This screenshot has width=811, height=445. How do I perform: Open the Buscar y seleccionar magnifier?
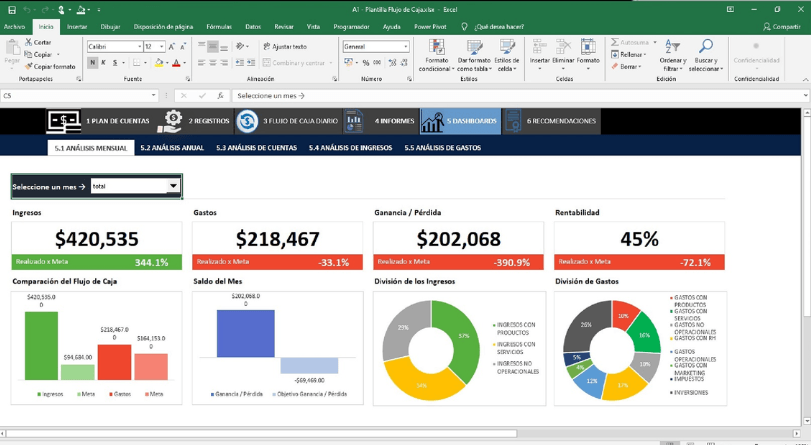[x=705, y=47]
